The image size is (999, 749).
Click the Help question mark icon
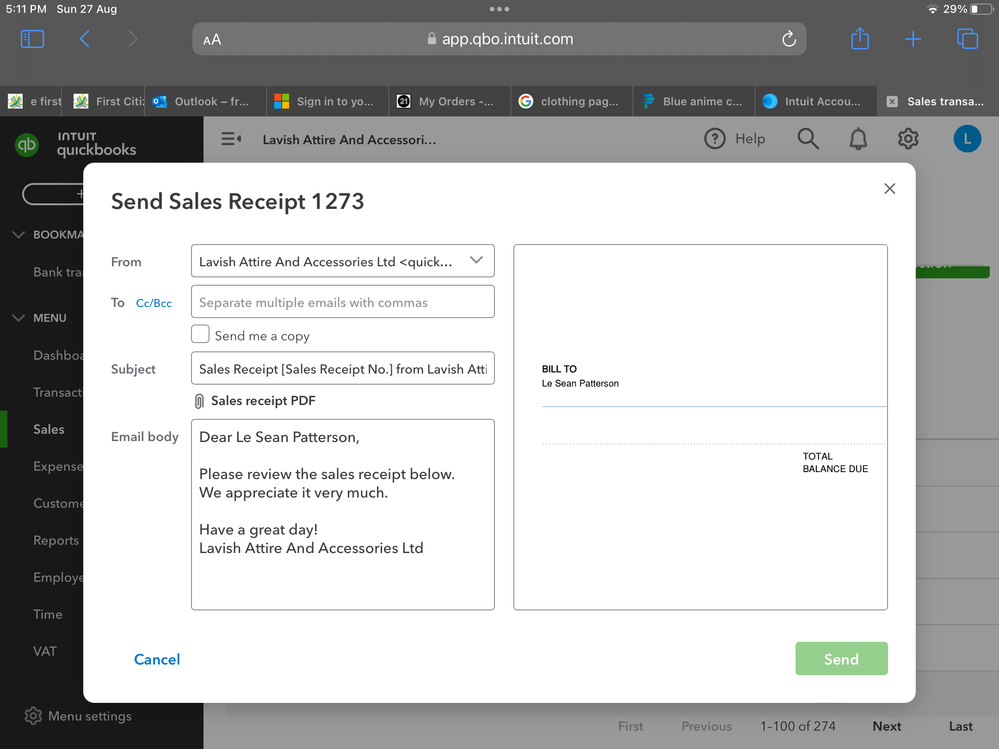coord(714,139)
